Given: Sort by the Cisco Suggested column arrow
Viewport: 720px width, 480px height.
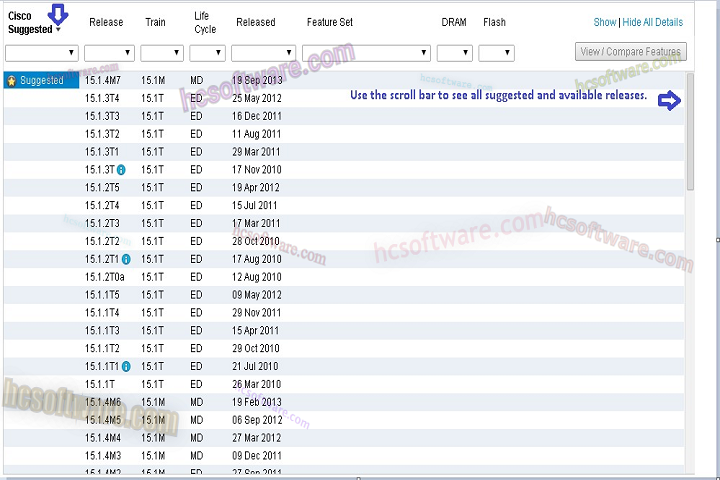Looking at the screenshot, I should point(58,30).
